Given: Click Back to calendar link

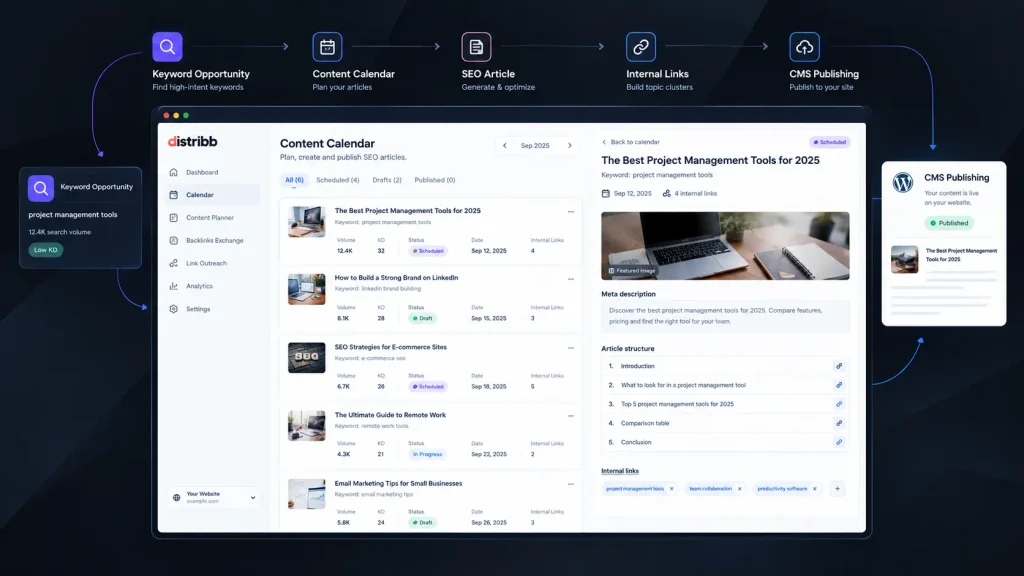Looking at the screenshot, I should [631, 142].
